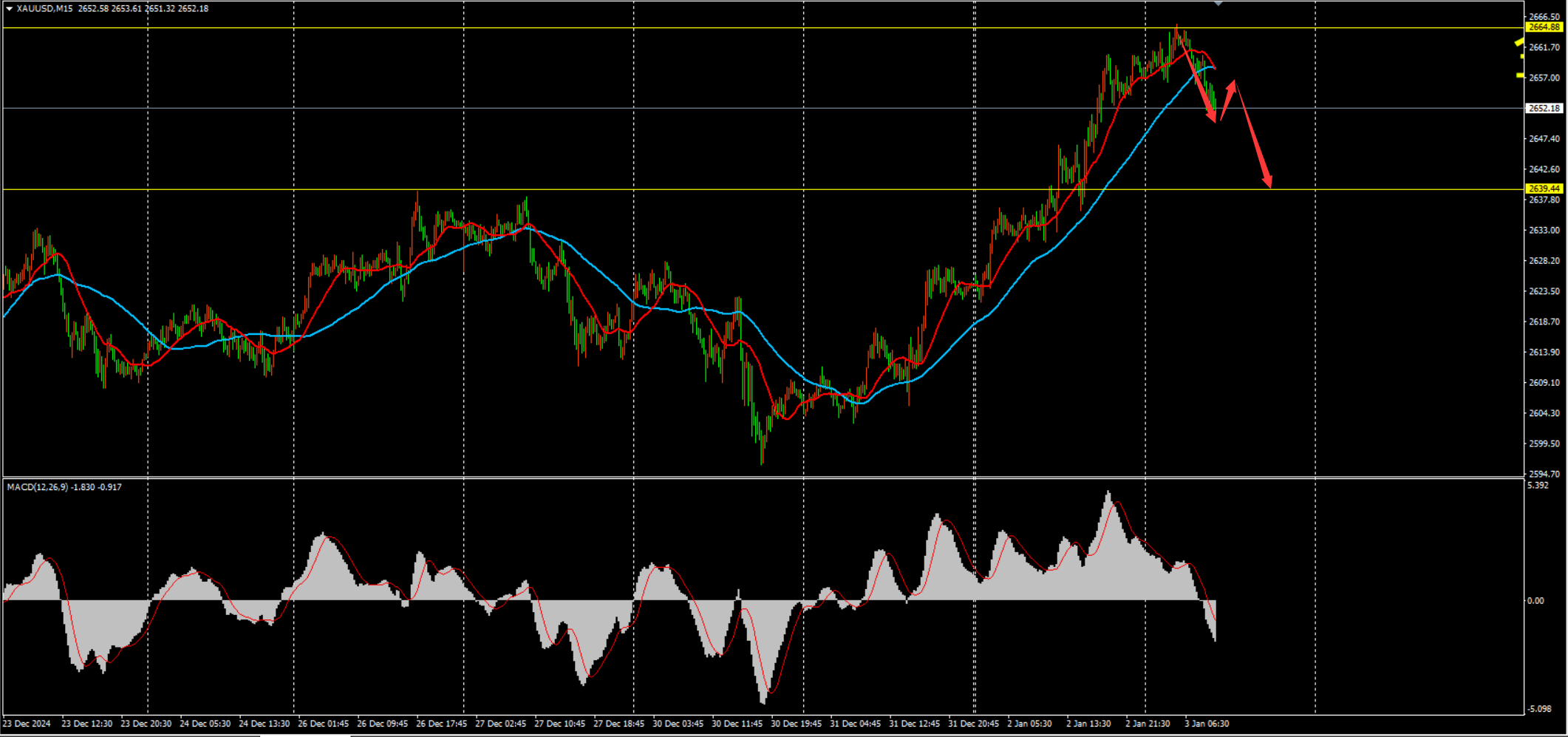Click the 30 Dec 11:45 time label
1568x737 pixels.
pos(737,724)
